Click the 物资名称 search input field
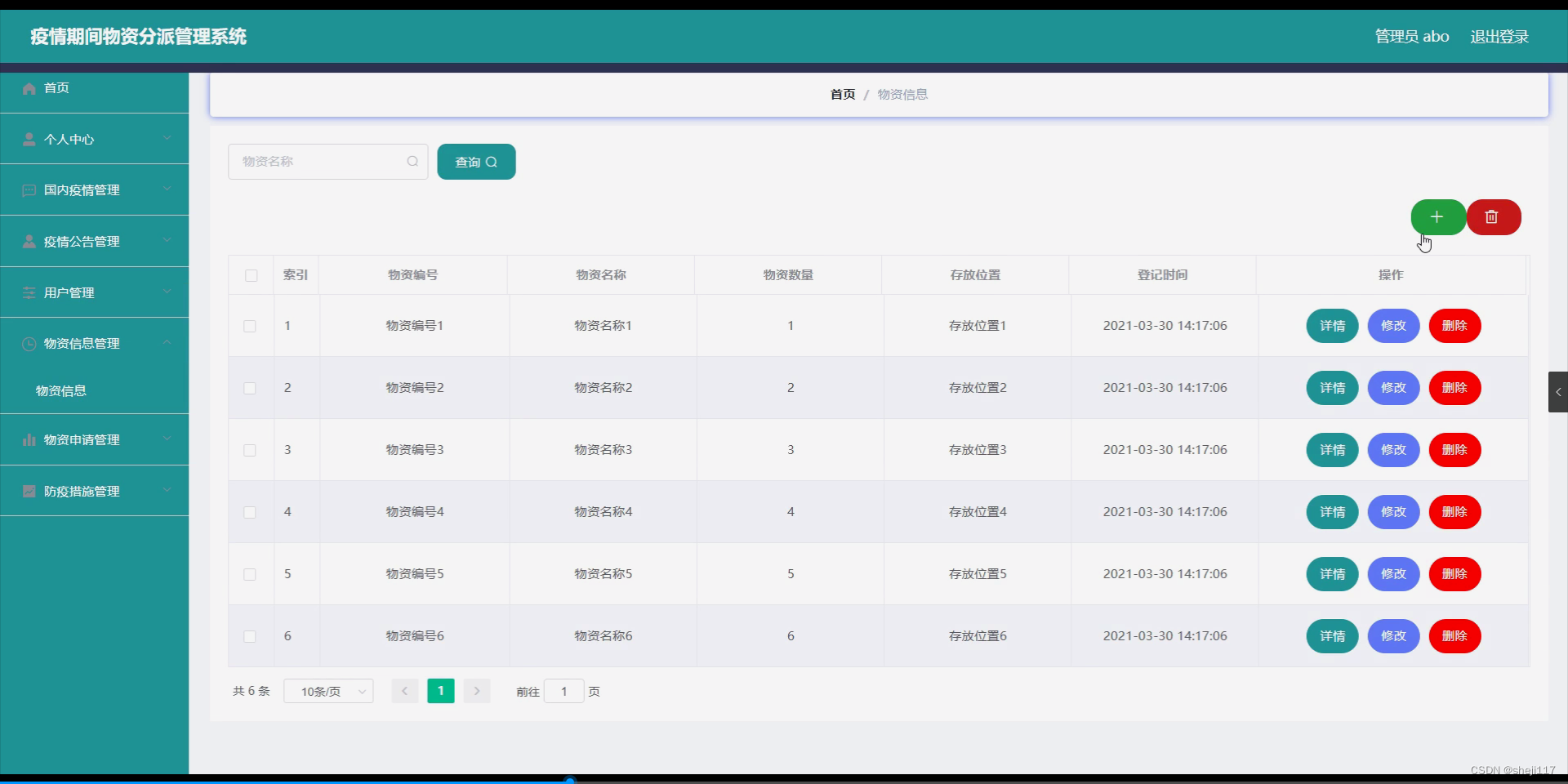This screenshot has width=1568, height=784. tap(327, 162)
